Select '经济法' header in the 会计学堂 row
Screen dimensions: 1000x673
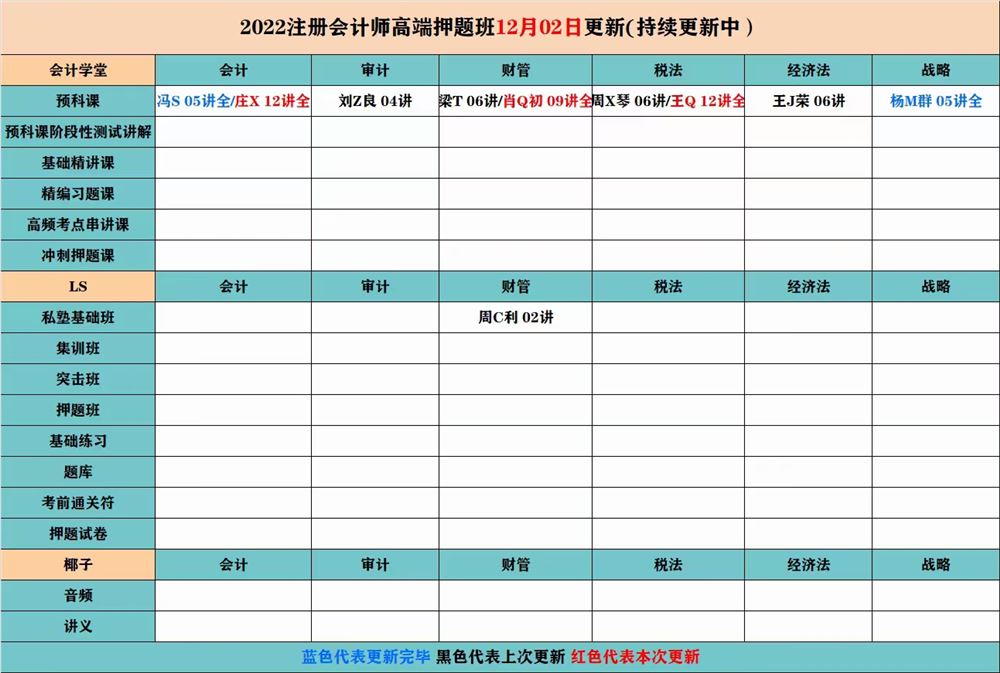tap(808, 70)
